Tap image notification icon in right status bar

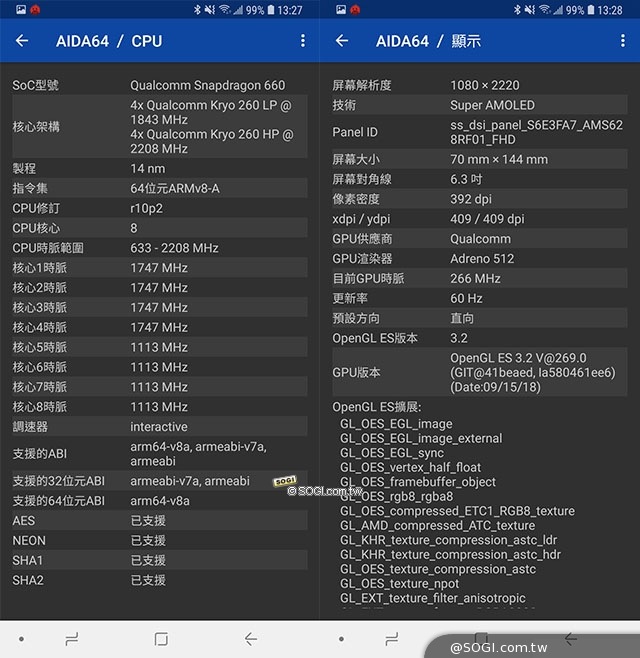pyautogui.click(x=341, y=9)
